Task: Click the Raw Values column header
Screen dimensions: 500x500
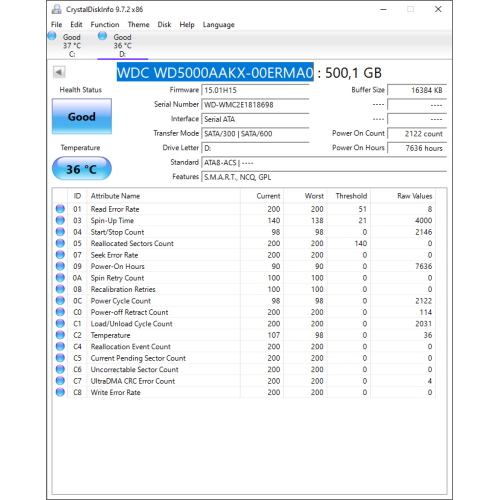Action: click(x=403, y=196)
